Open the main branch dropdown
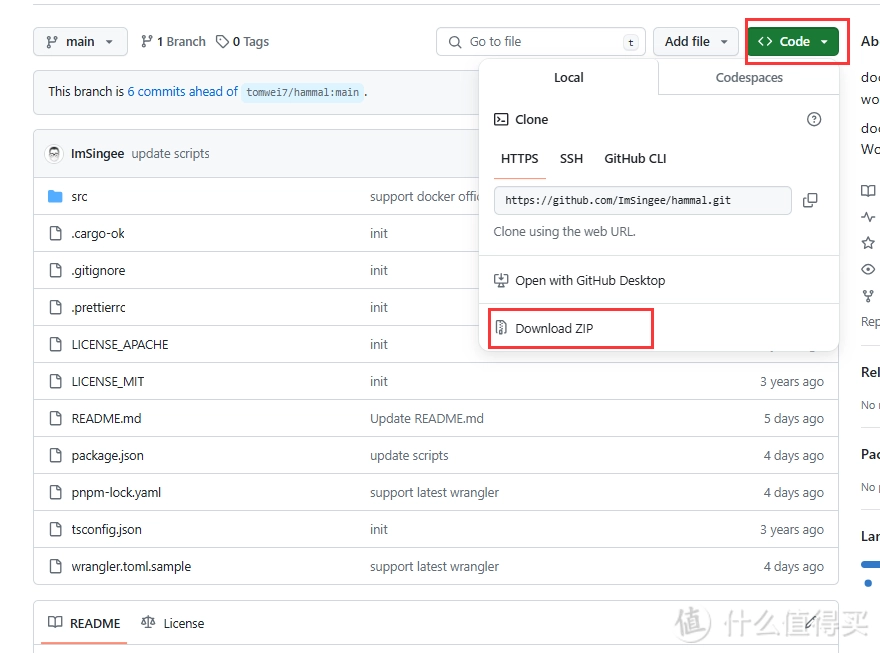This screenshot has height=653, width=880. [x=80, y=42]
